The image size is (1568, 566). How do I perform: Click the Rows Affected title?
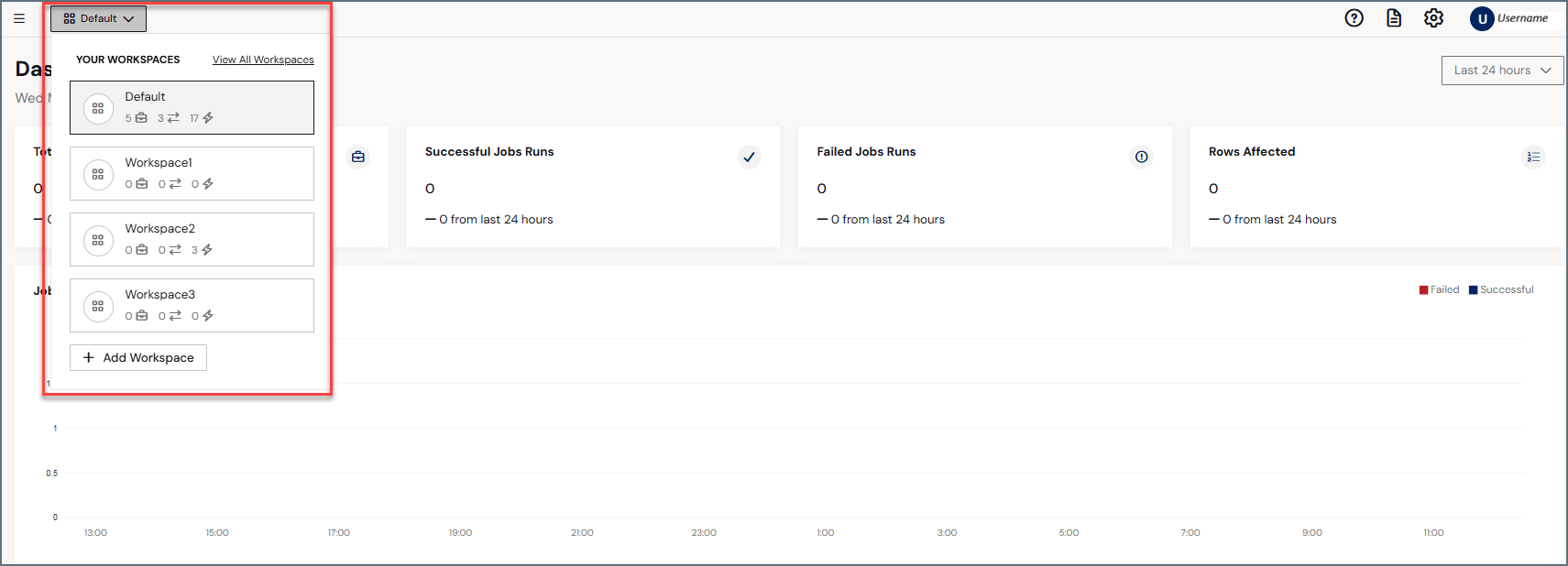coord(1252,152)
